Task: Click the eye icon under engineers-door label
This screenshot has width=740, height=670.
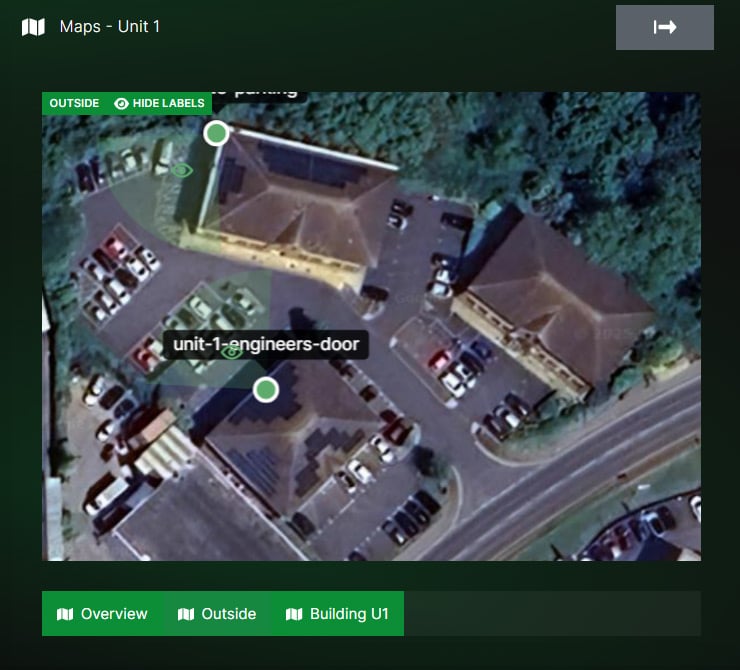Action: (232, 352)
